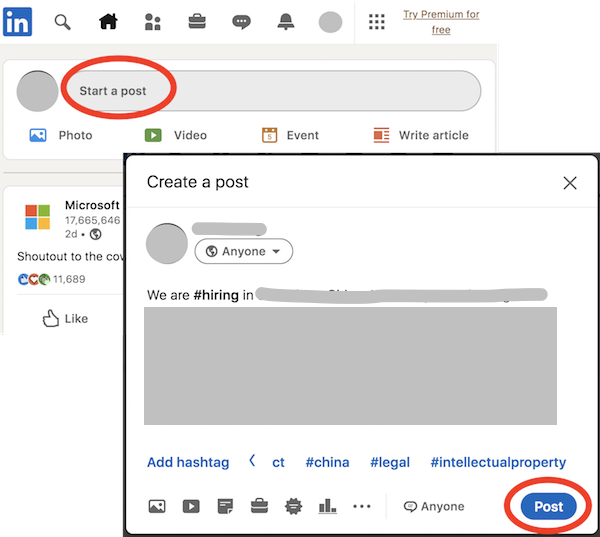This screenshot has height=537, width=600.
Task: Click the Shoutout post text in feed
Action: (70, 256)
